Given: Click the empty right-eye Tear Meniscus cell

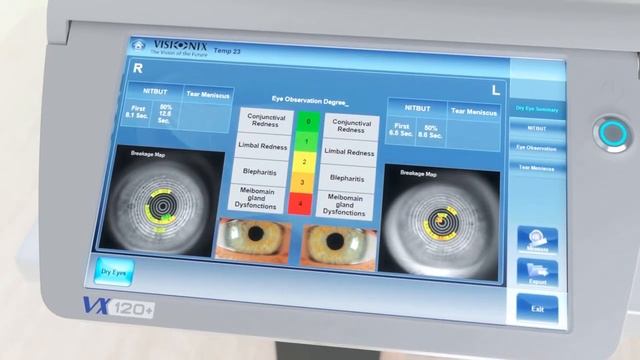Looking at the screenshot, I should 205,118.
